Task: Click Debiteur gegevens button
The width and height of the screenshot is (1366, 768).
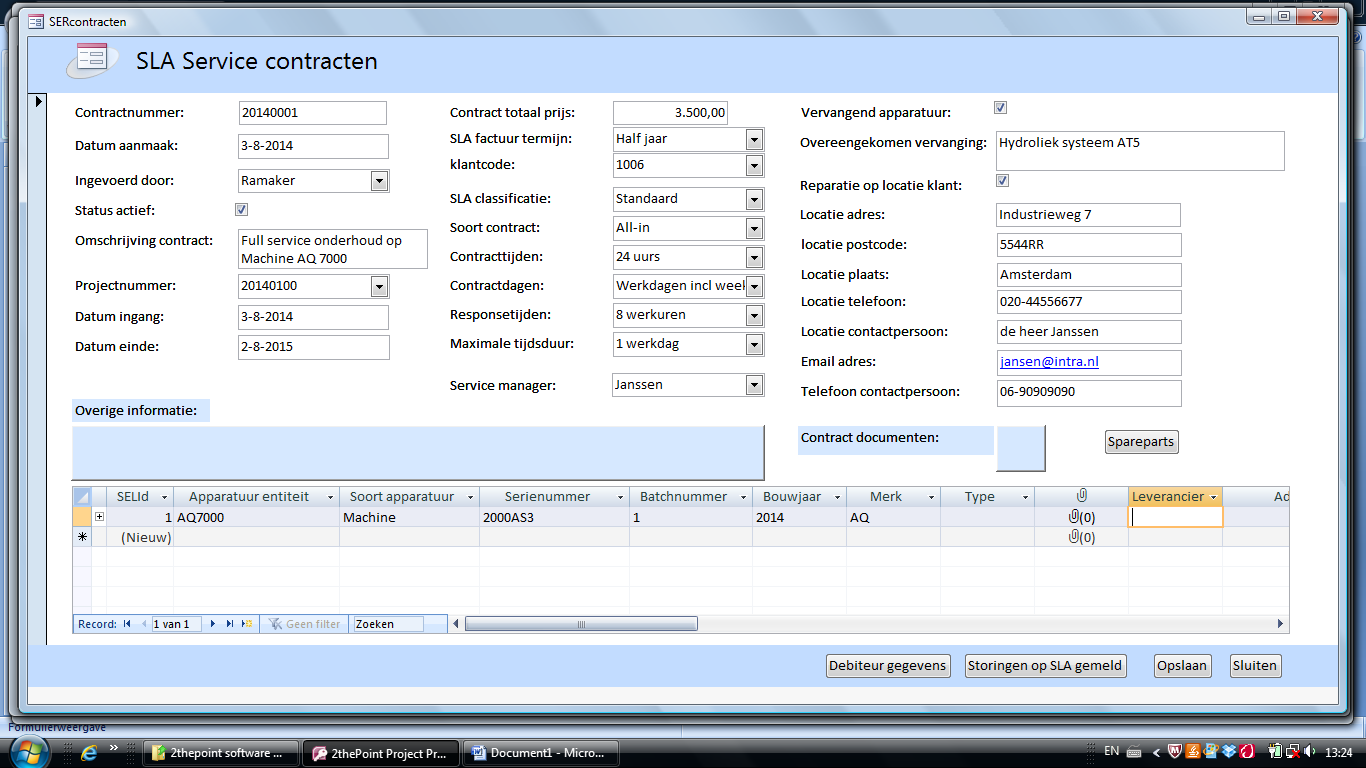Action: [888, 666]
